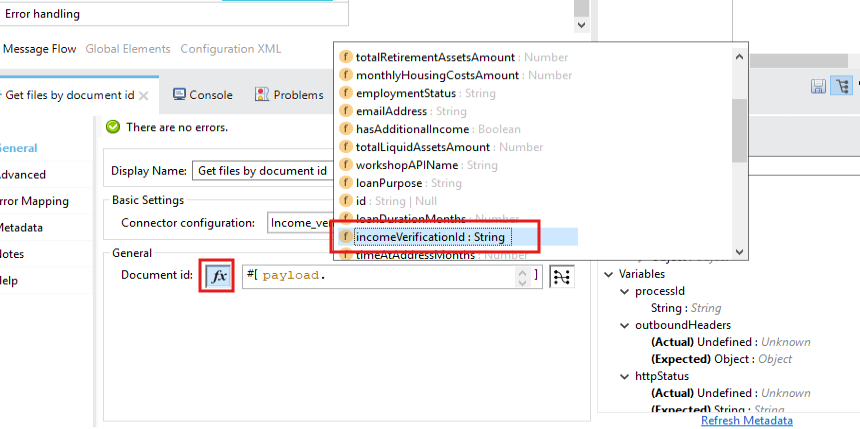
Task: Pick the hasAdditionalIncome field icon
Action: [x=346, y=129]
